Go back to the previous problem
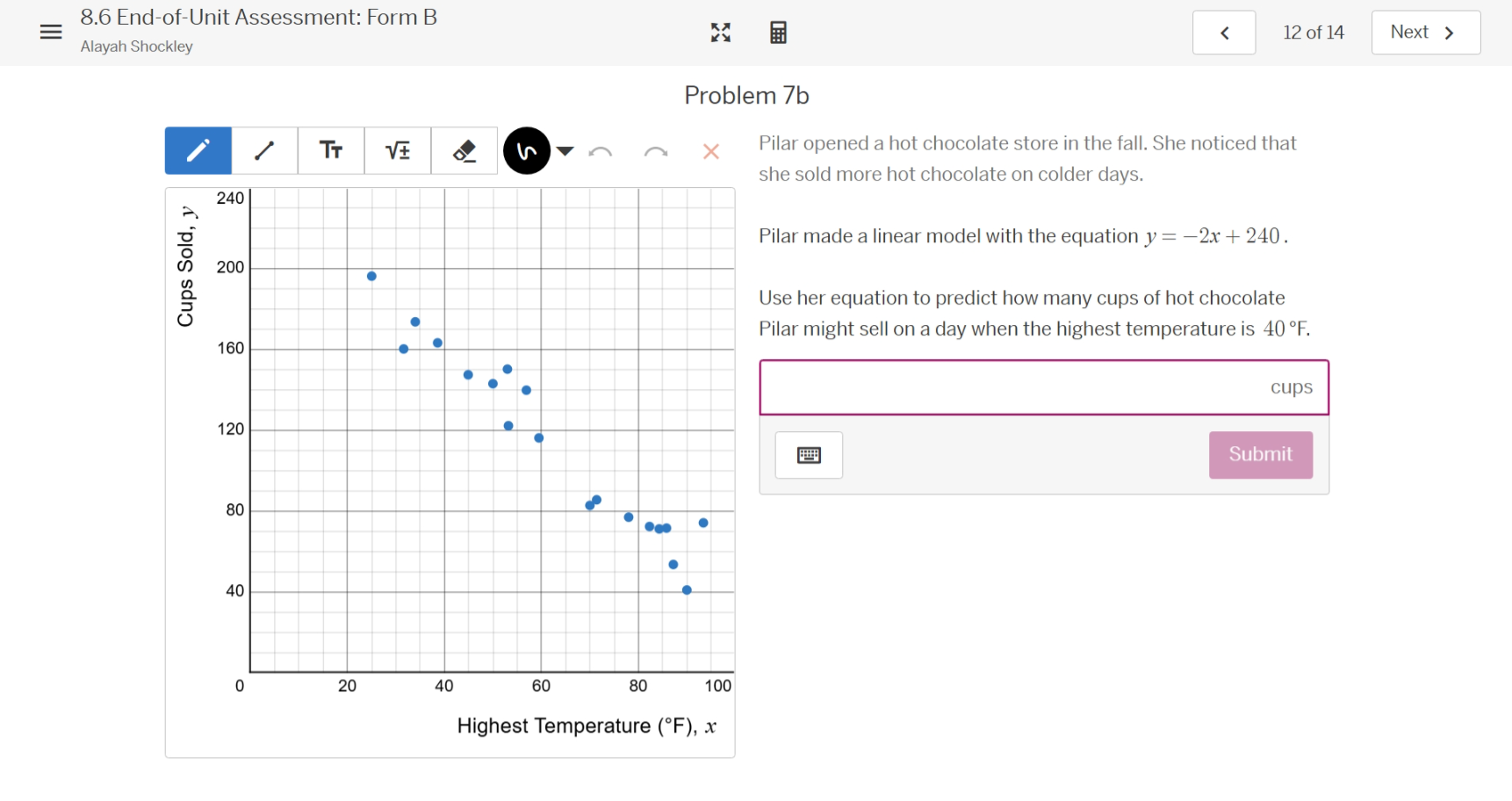 click(1224, 32)
